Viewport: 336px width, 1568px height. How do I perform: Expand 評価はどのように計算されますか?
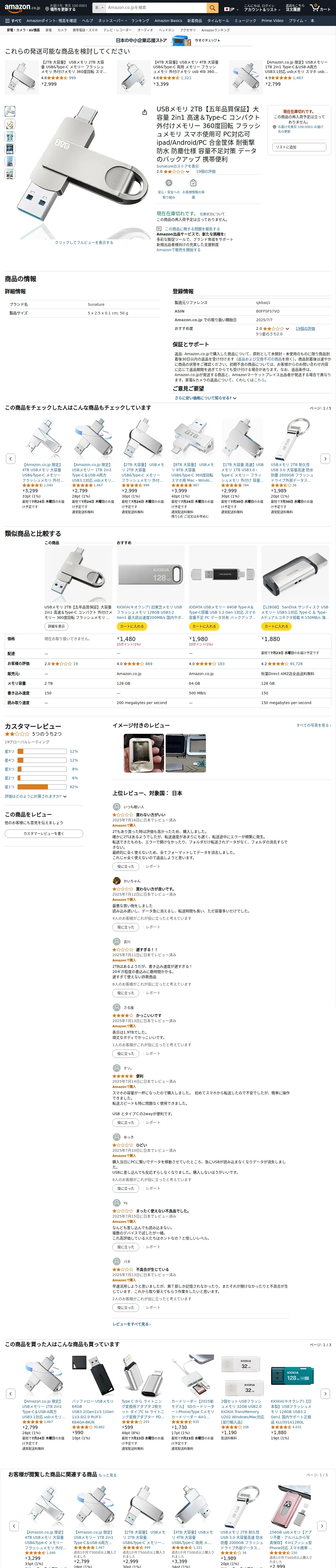click(x=35, y=796)
